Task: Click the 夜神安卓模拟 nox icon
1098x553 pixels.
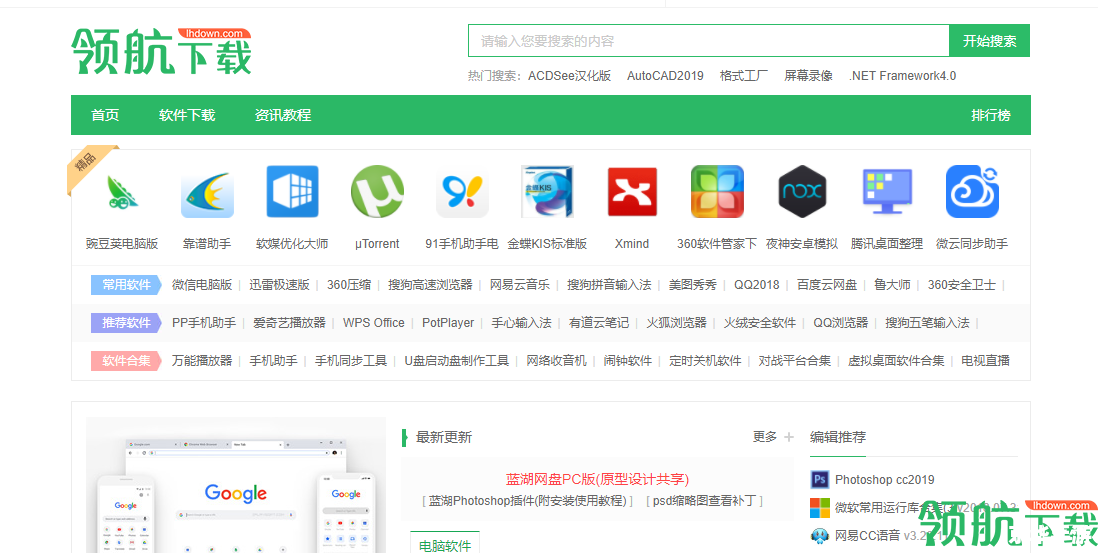Action: 802,192
